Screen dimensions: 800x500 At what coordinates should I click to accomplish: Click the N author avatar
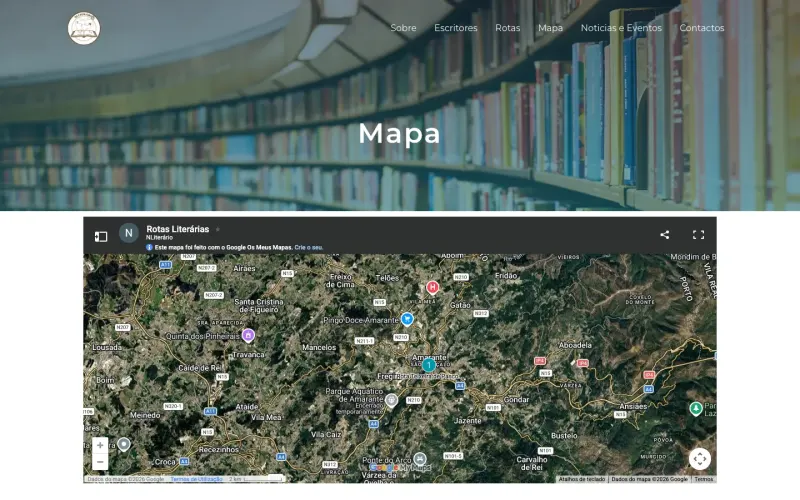pos(129,233)
